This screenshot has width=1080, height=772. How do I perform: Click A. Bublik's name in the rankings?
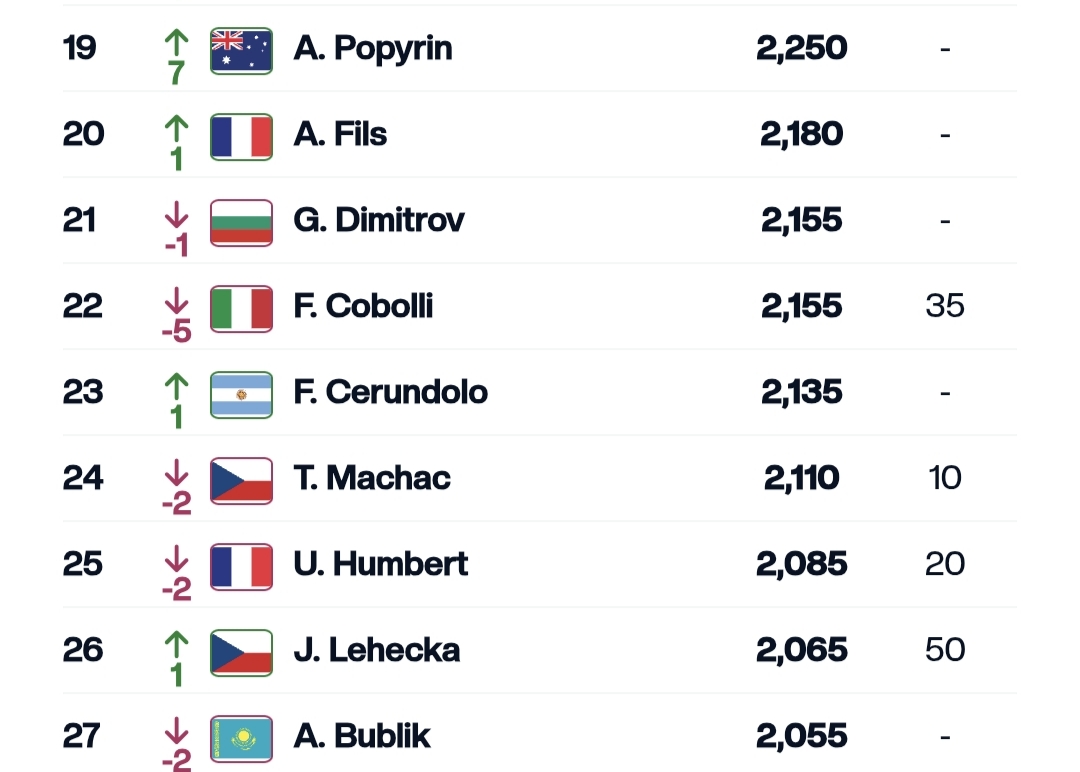tap(362, 737)
